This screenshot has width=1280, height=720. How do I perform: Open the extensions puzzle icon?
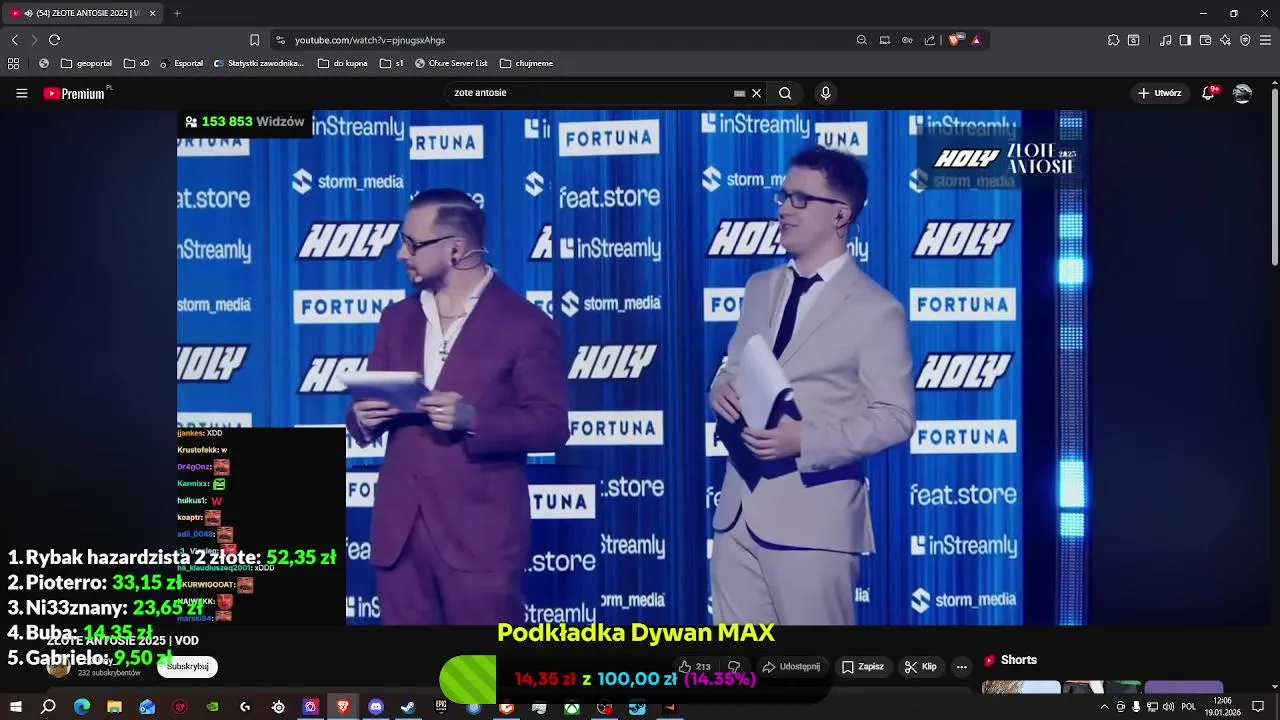pos(1113,40)
